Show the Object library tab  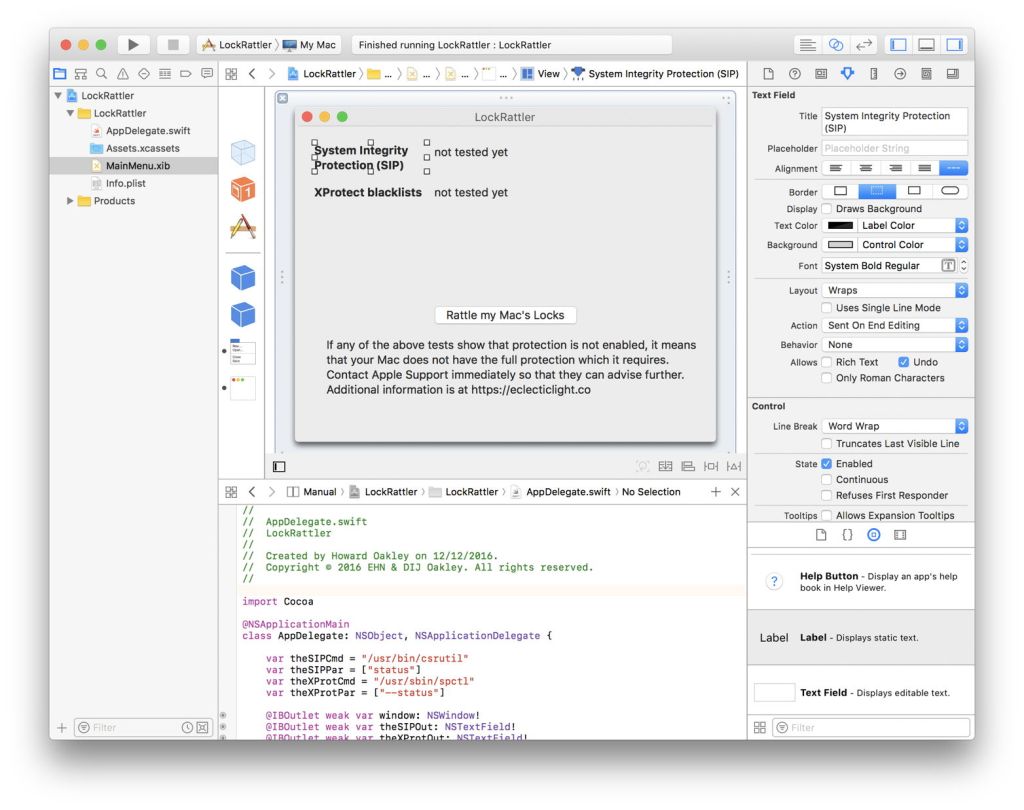click(x=873, y=535)
